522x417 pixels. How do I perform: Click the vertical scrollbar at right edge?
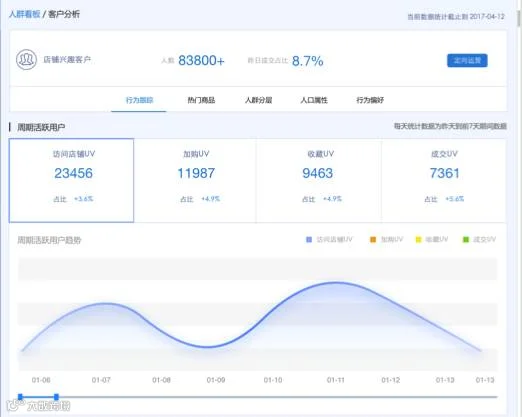[519, 18]
